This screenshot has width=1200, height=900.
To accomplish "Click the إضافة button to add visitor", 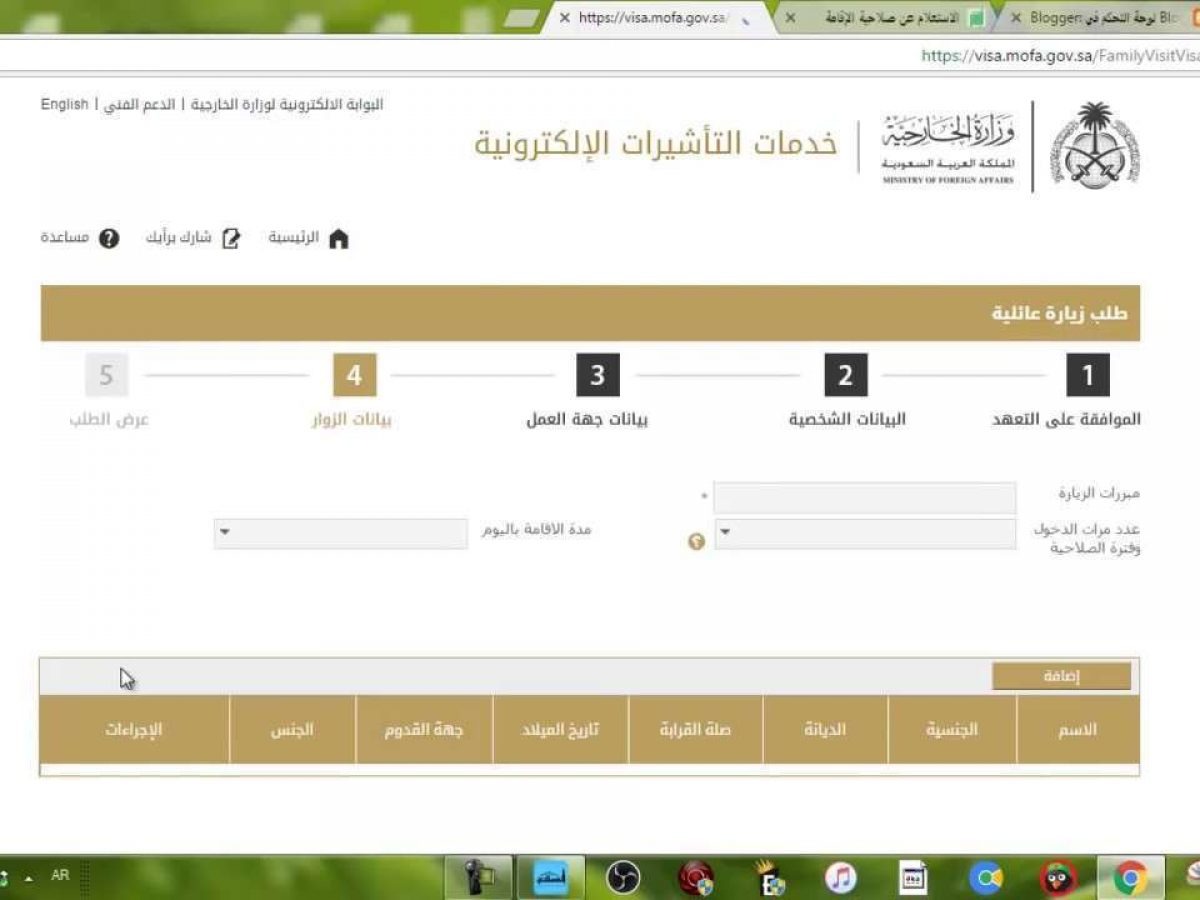I will tap(1061, 677).
